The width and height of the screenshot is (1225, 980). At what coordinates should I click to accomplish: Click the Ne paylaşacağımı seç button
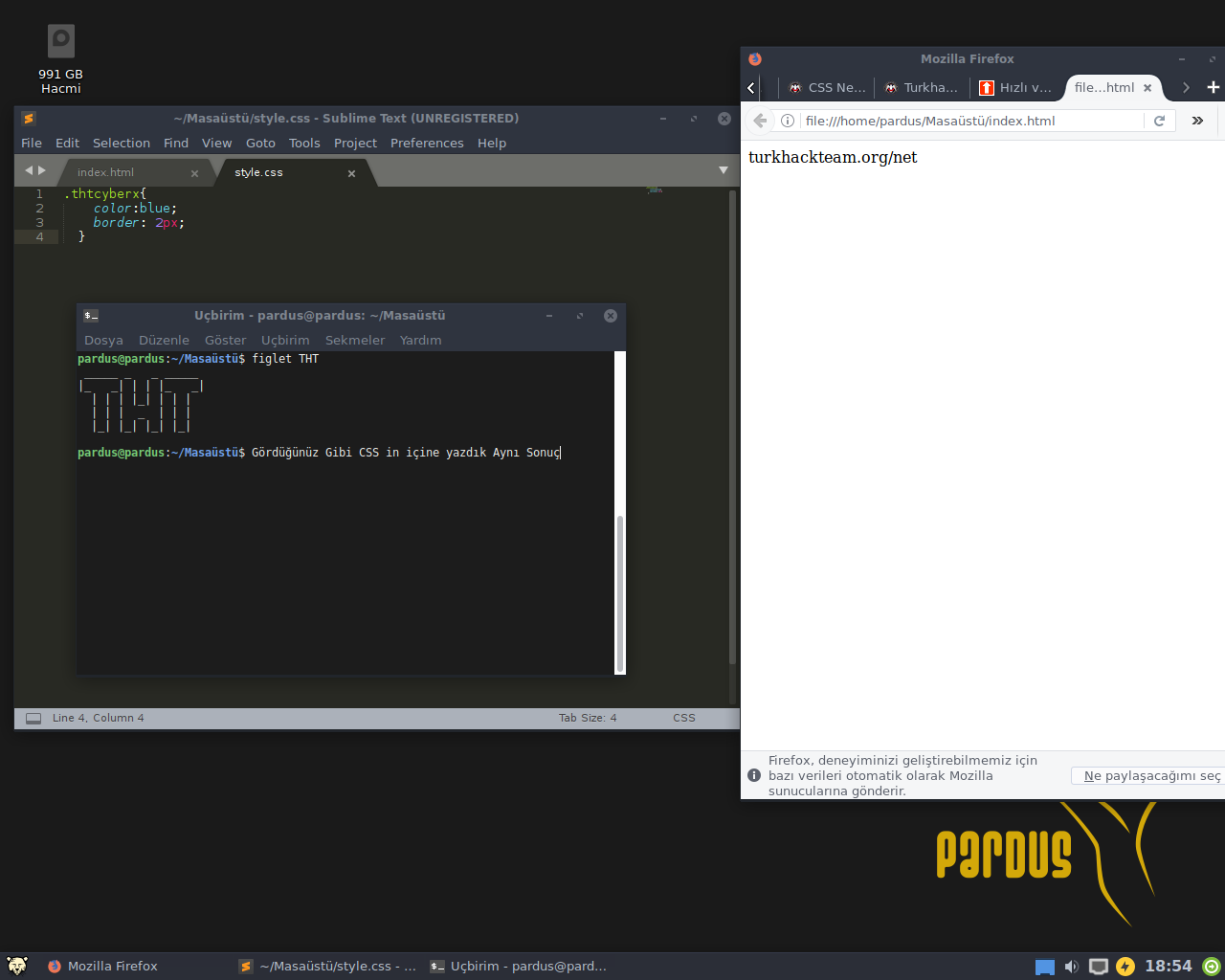1148,776
